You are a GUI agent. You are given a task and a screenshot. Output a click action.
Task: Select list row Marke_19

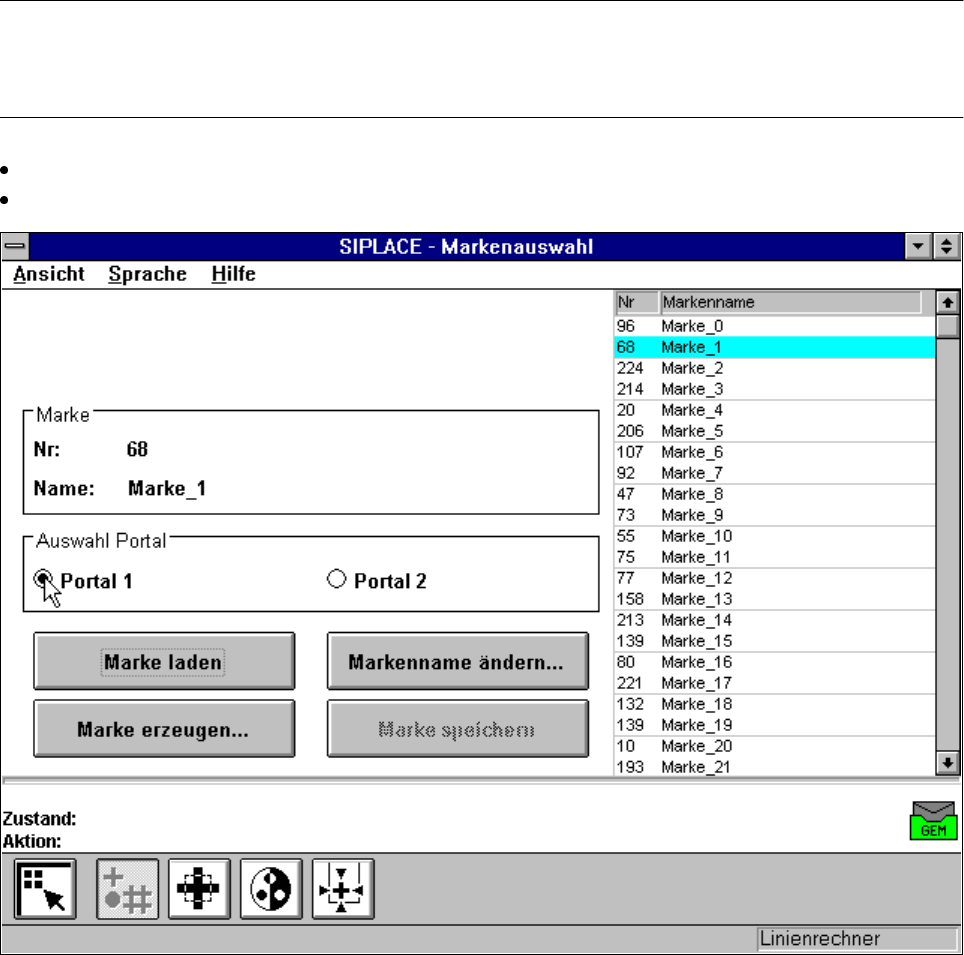click(775, 725)
